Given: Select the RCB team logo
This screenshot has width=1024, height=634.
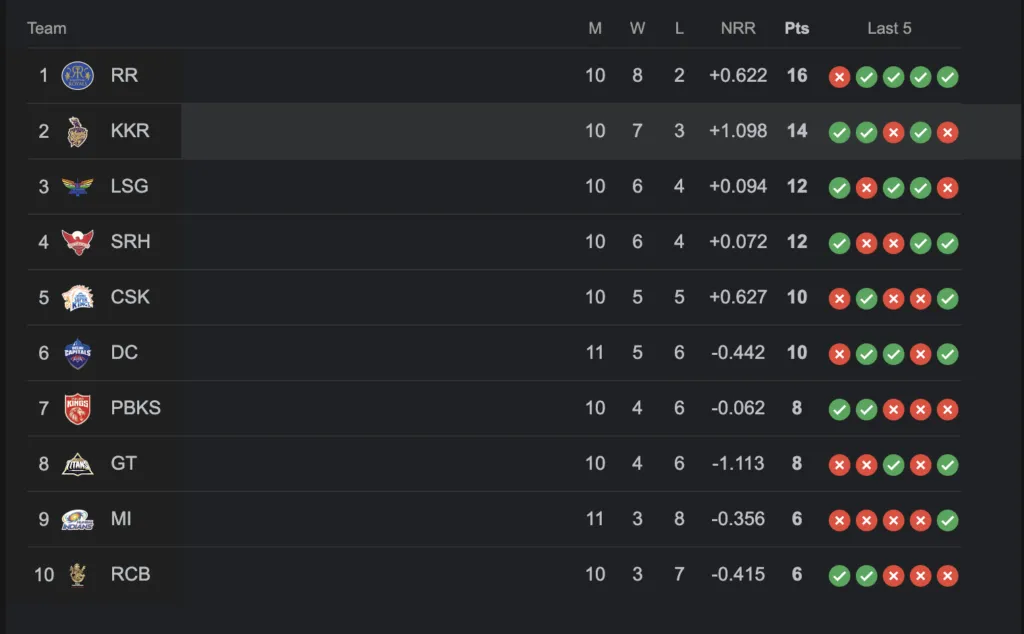Looking at the screenshot, I should [x=77, y=575].
